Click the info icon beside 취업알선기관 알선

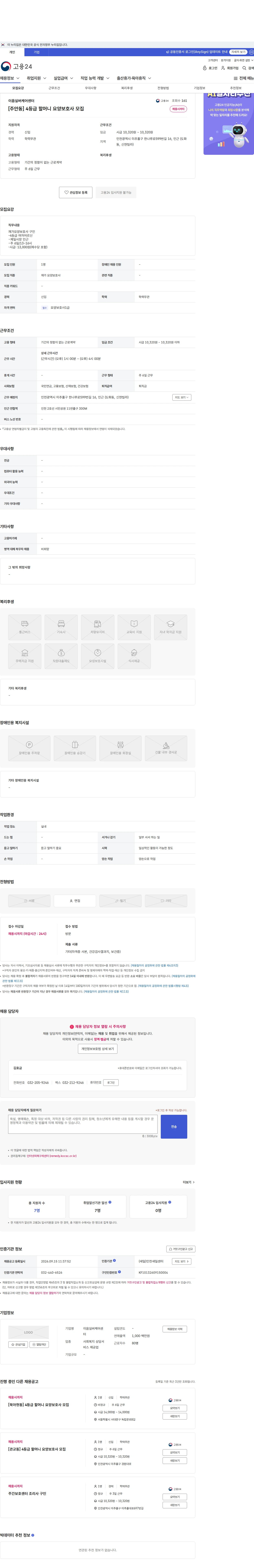tap(110, 1202)
